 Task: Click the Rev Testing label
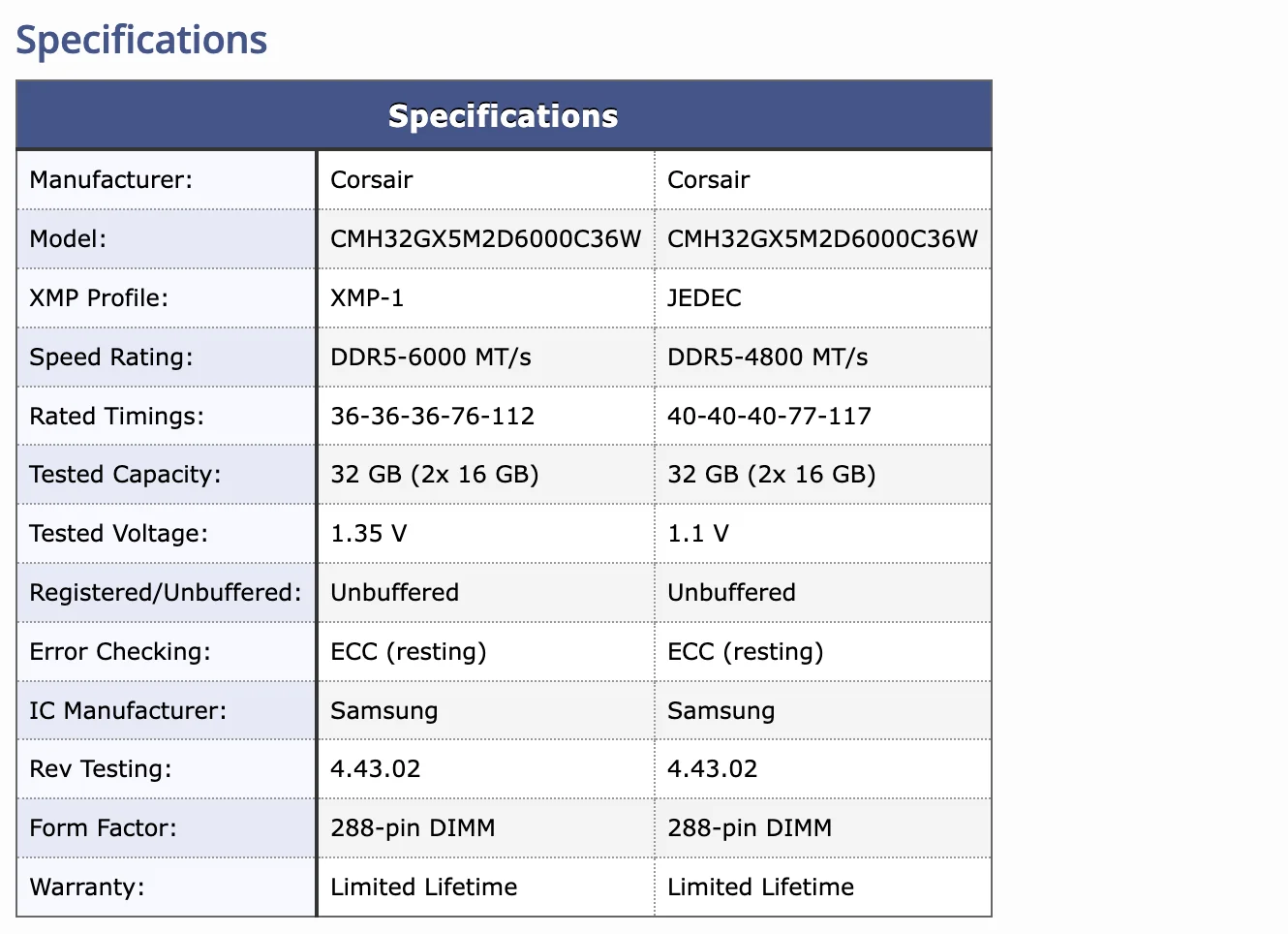coord(101,769)
